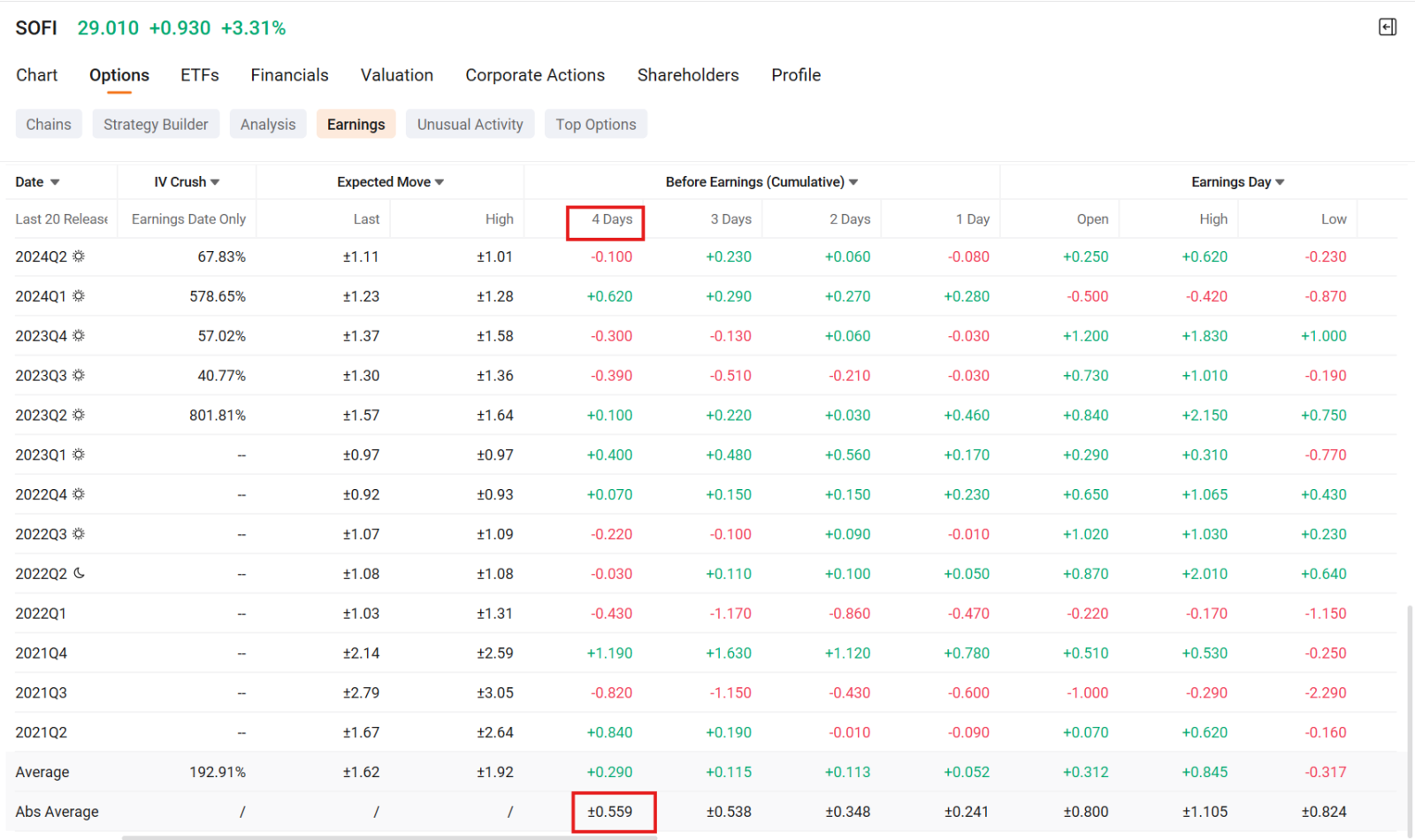Screen dimensions: 1415x840
Task: Click the horizontal scrollbar at the bottom
Action: click(389, 836)
